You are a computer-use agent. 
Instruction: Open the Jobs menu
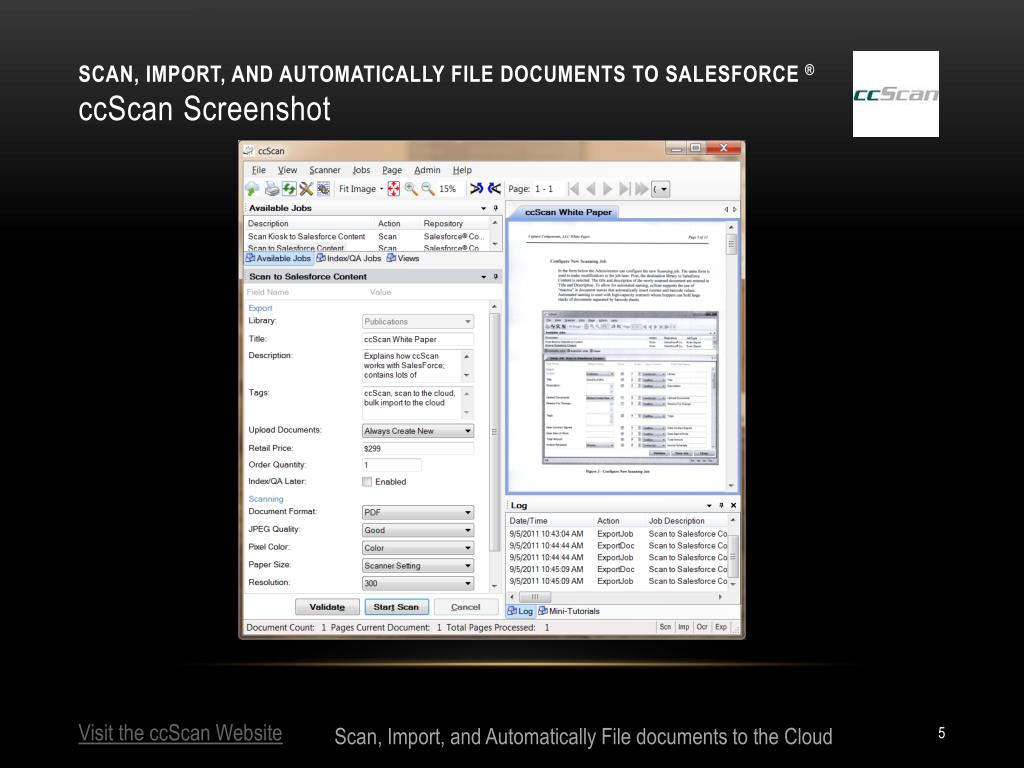(x=361, y=170)
